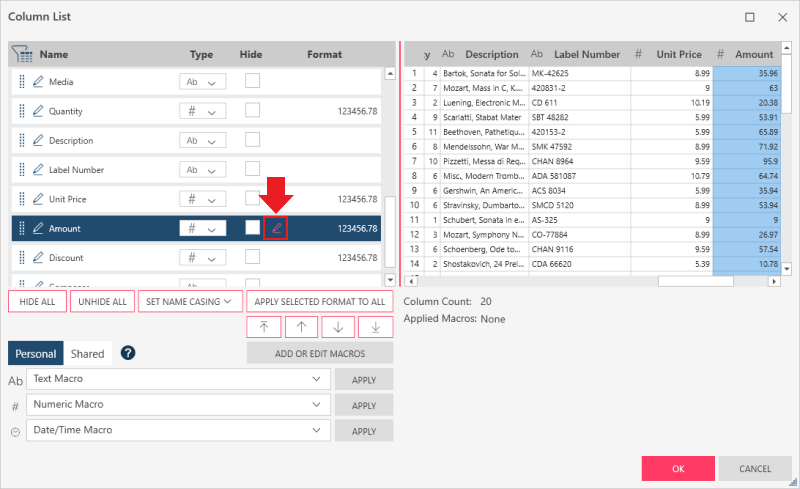Check the Hide box for Quantity

coord(253,110)
